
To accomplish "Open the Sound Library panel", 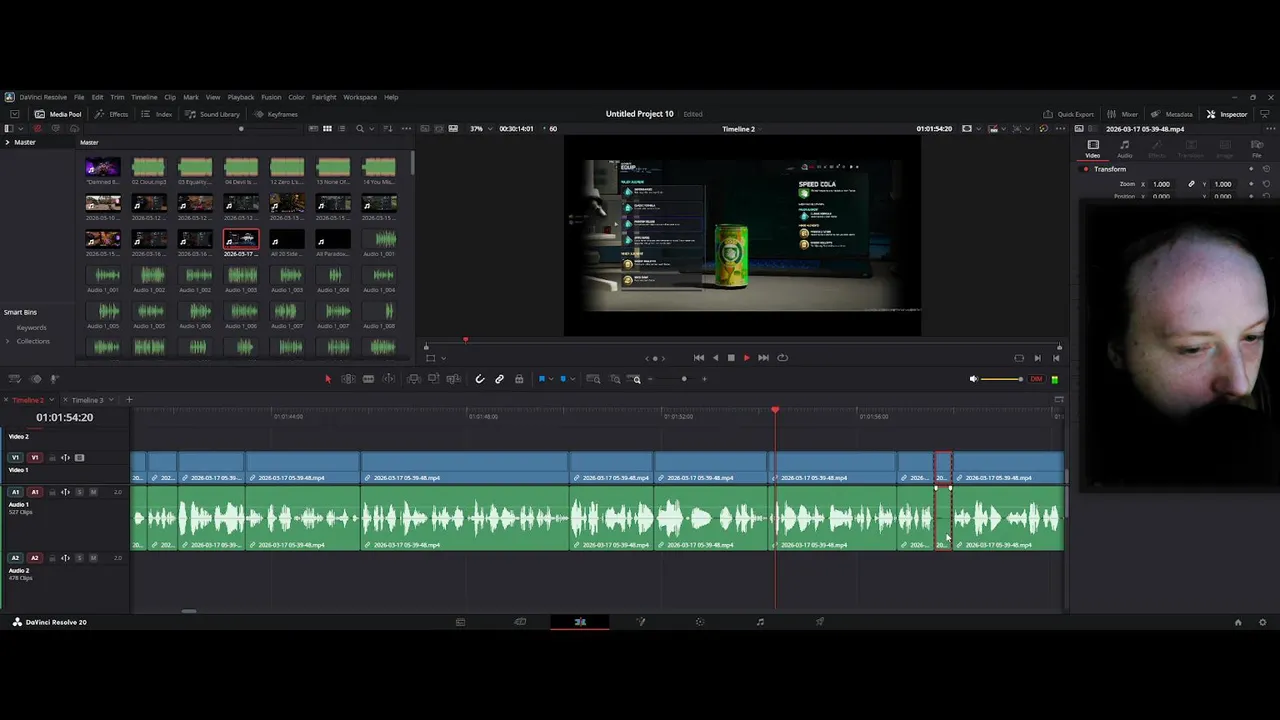I will pyautogui.click(x=213, y=114).
